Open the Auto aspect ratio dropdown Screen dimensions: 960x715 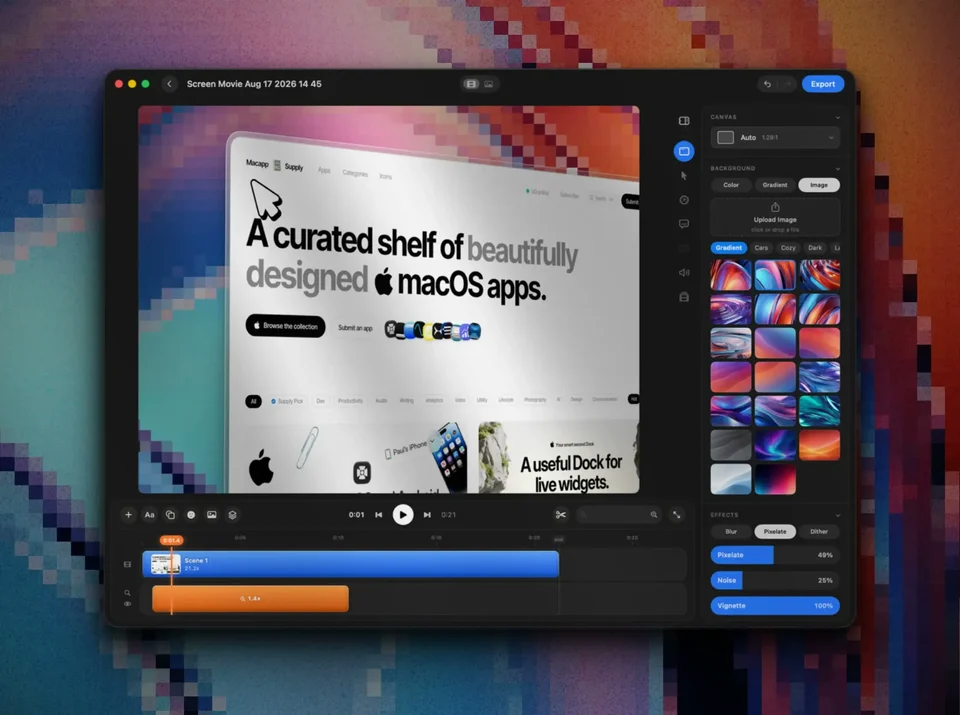tap(775, 138)
